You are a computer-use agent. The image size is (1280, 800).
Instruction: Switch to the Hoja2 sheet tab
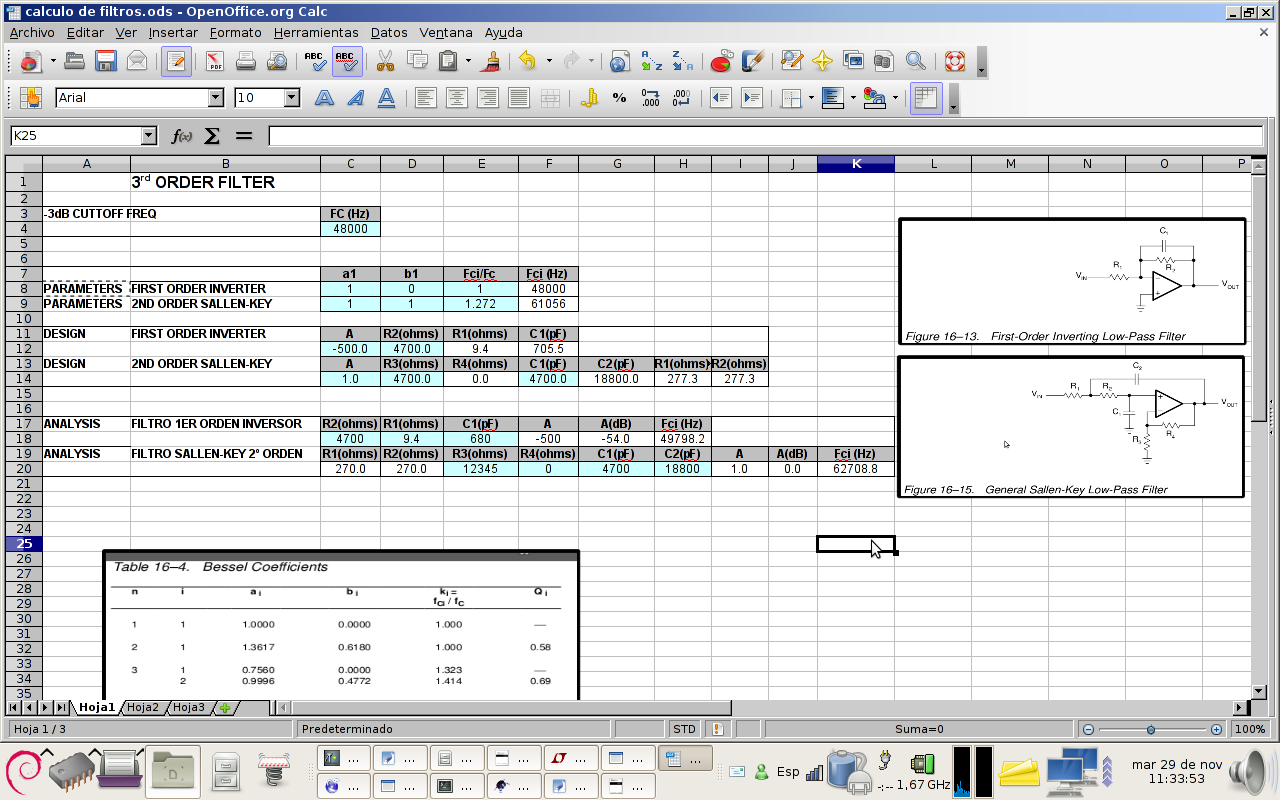(x=143, y=708)
